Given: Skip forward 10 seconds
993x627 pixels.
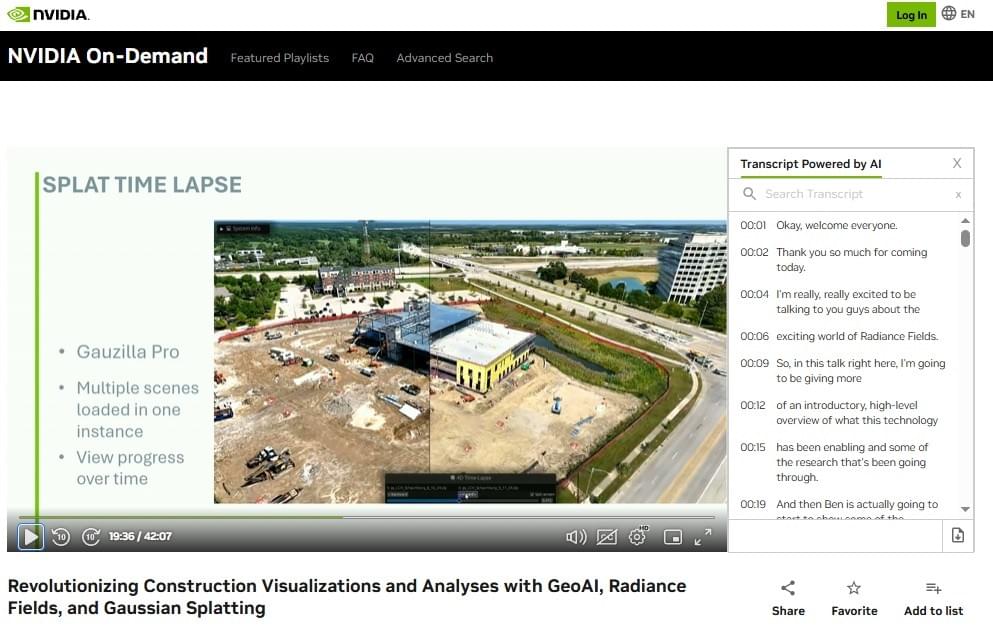Looking at the screenshot, I should click(x=91, y=537).
